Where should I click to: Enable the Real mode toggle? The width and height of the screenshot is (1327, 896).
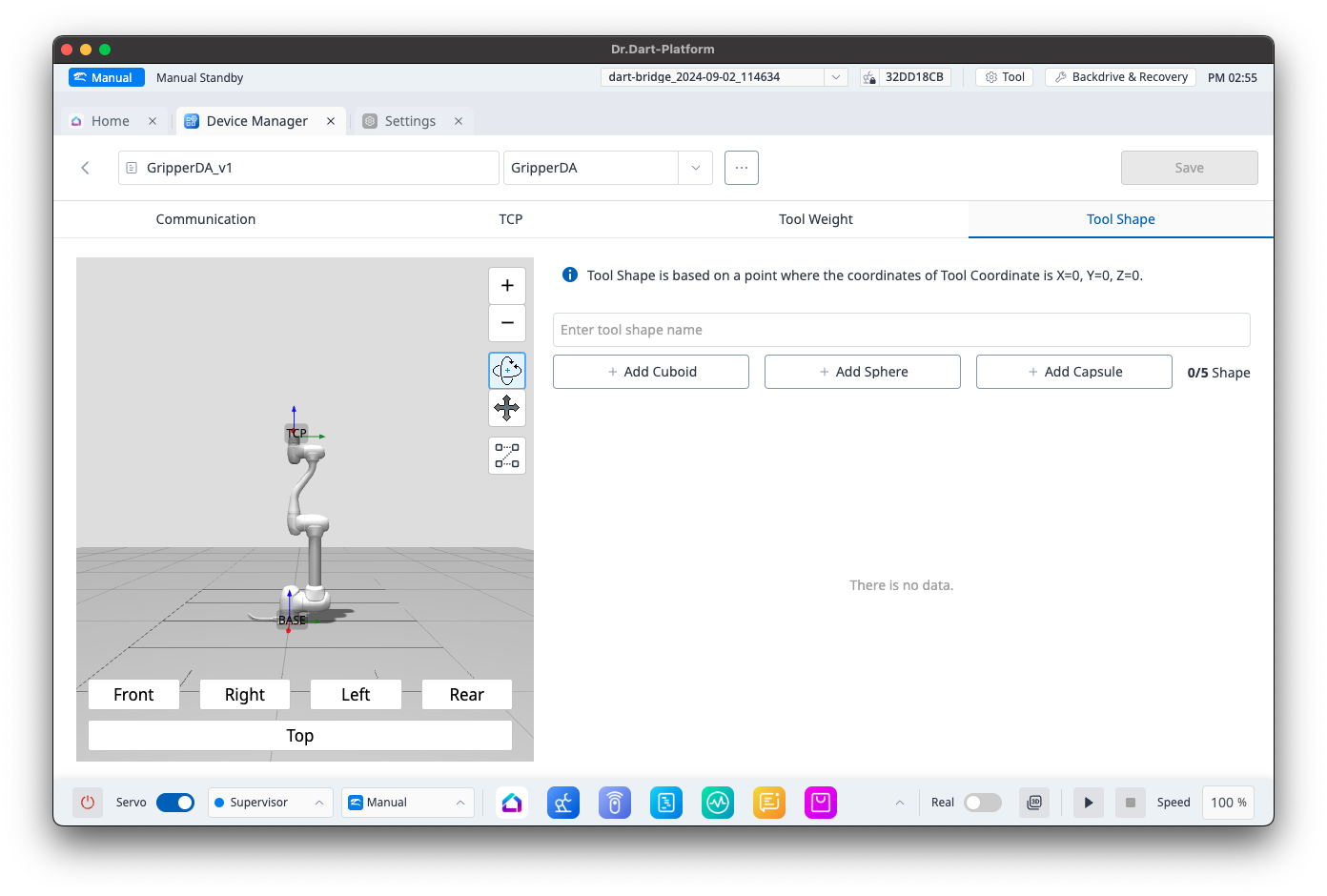tap(982, 803)
